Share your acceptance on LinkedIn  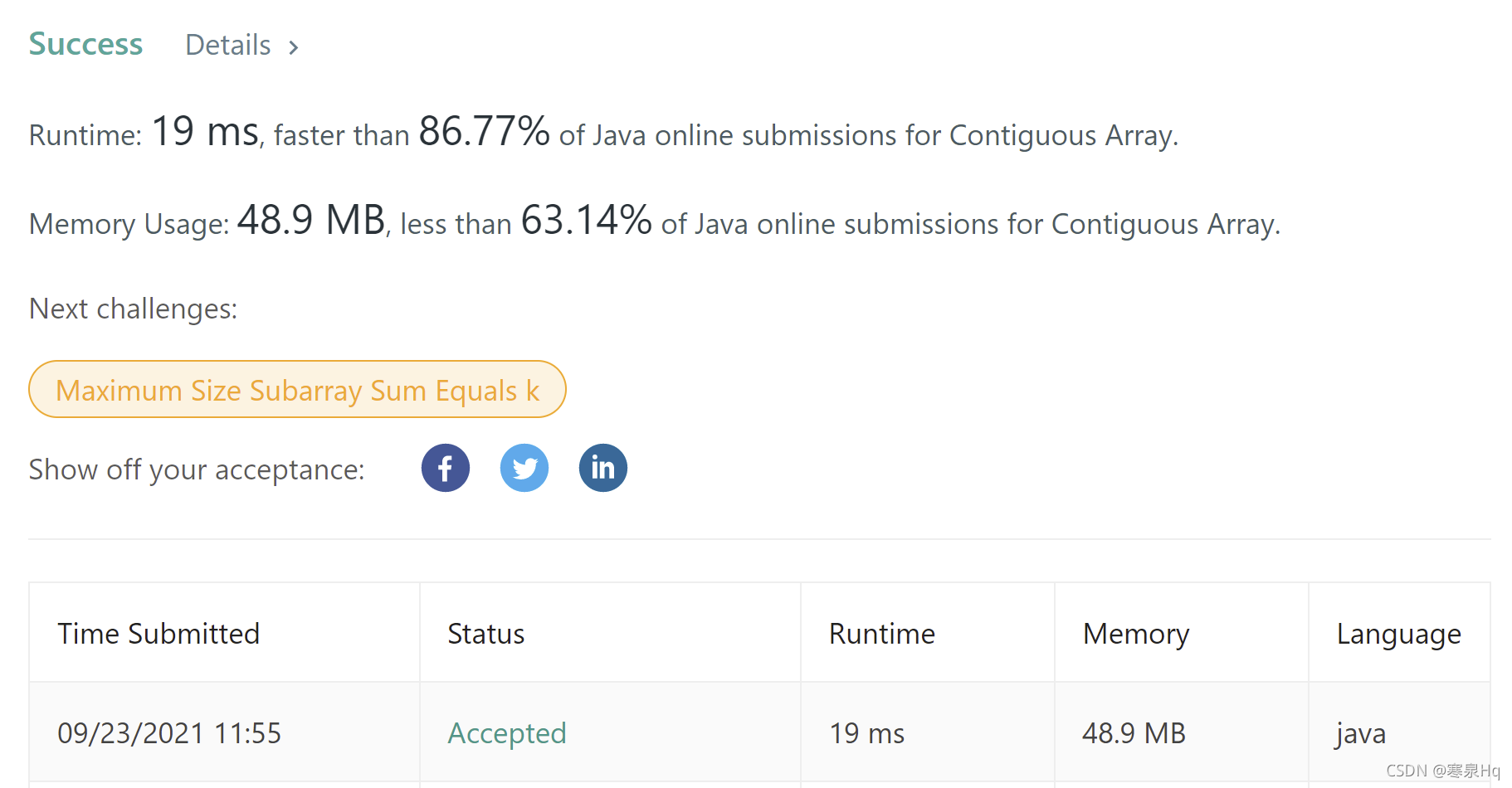(x=602, y=467)
